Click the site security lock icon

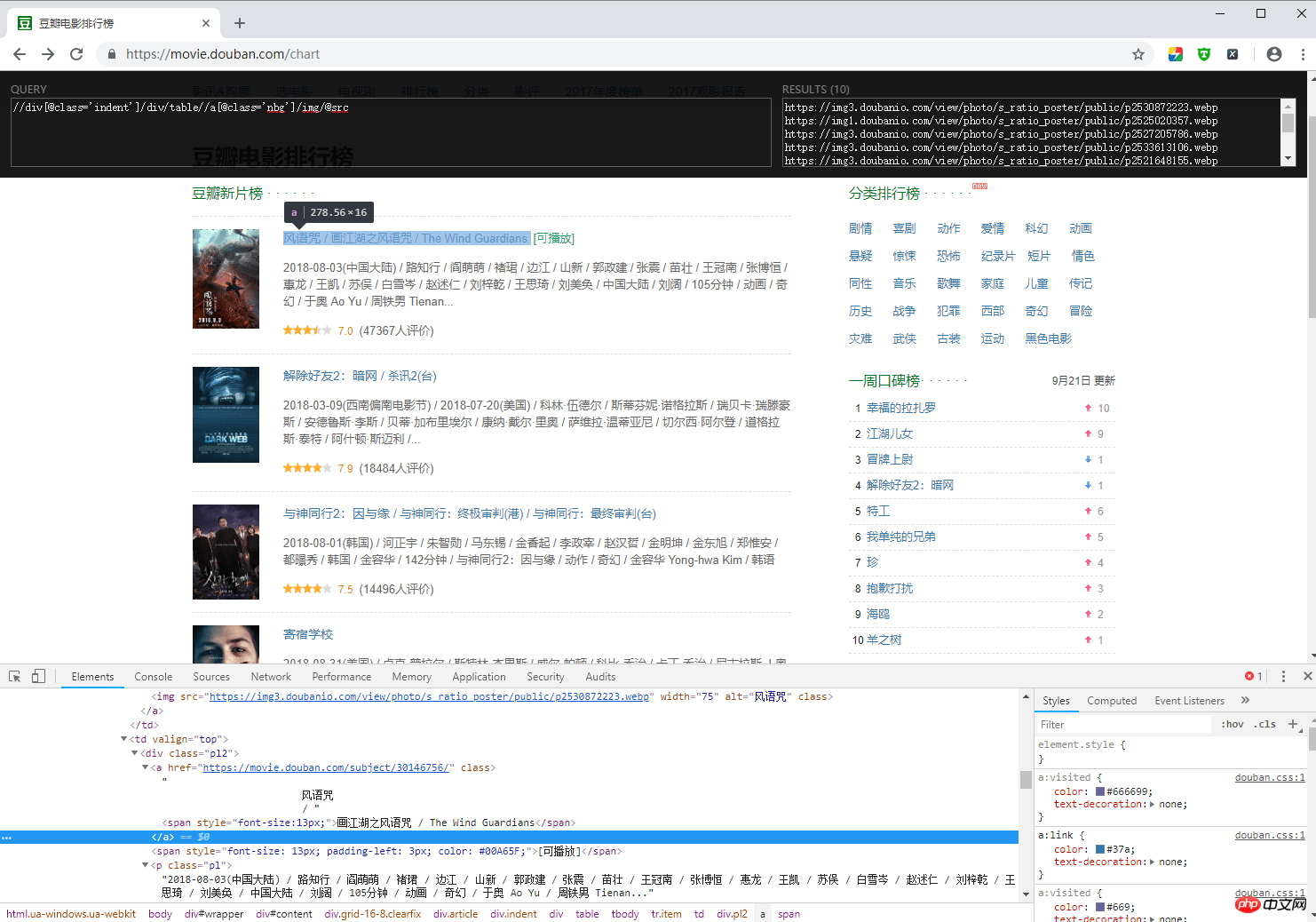pyautogui.click(x=112, y=54)
